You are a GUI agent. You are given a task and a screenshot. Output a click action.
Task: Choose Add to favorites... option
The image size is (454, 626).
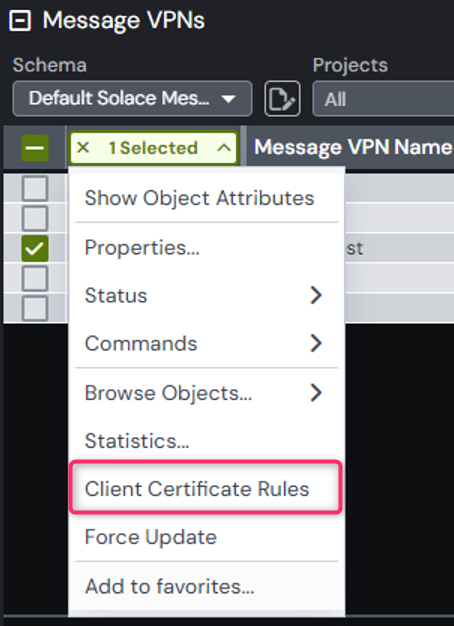pyautogui.click(x=170, y=586)
